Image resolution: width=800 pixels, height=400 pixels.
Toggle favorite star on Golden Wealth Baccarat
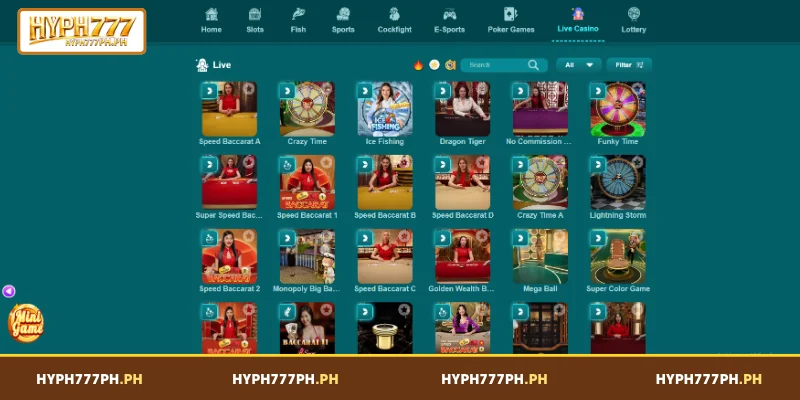(x=482, y=236)
